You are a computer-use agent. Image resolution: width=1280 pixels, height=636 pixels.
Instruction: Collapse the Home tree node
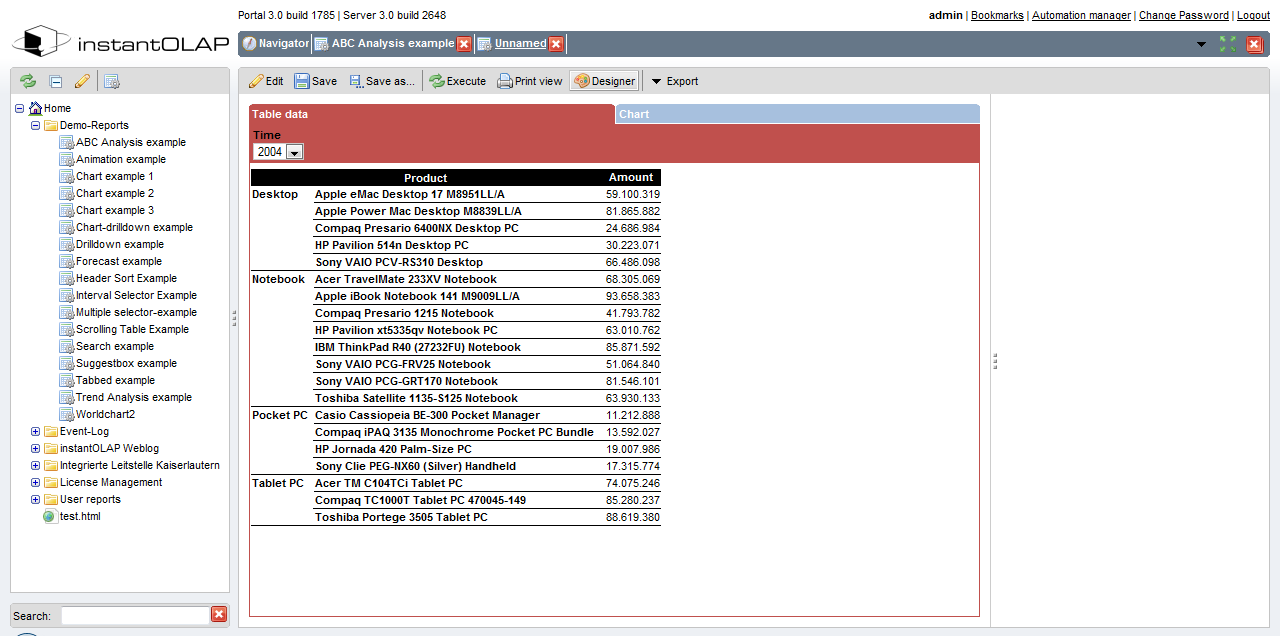pos(20,108)
